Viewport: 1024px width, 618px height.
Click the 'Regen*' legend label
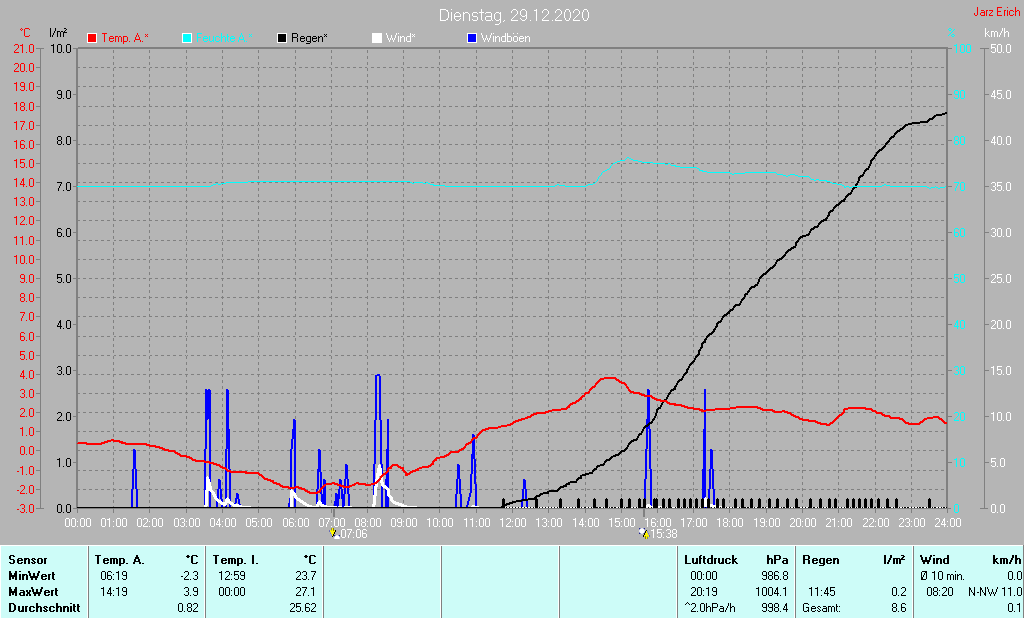coord(309,38)
